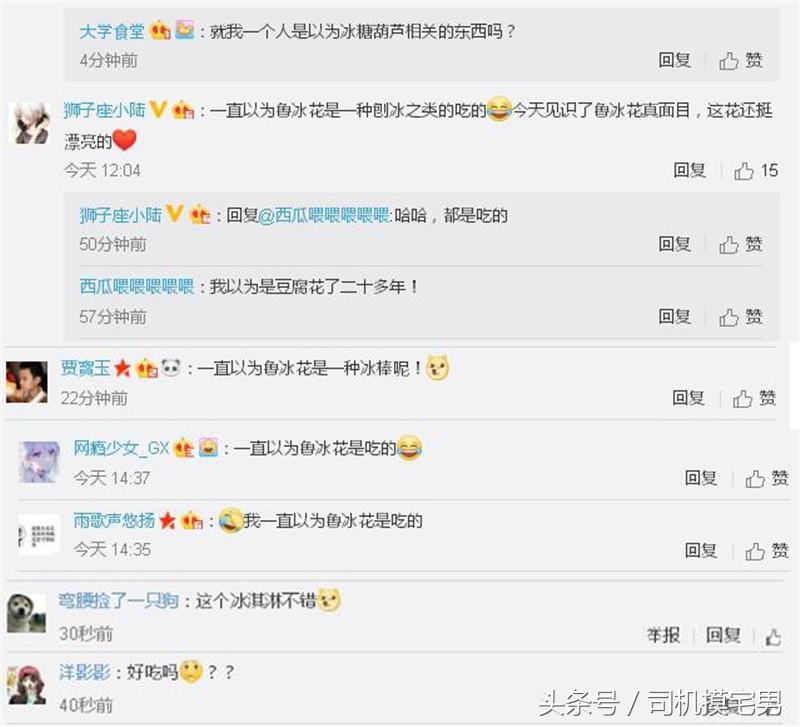Open the @西瓜喂喂喂喂喂 mention link
The height and width of the screenshot is (727, 800).
326,215
